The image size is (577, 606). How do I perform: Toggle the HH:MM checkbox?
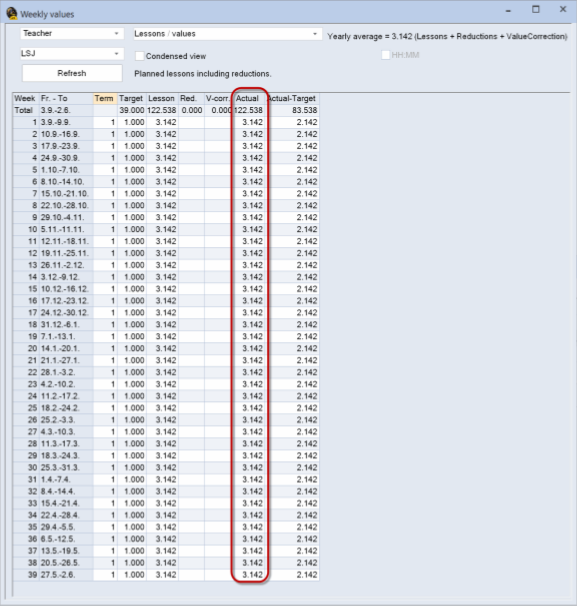point(385,55)
